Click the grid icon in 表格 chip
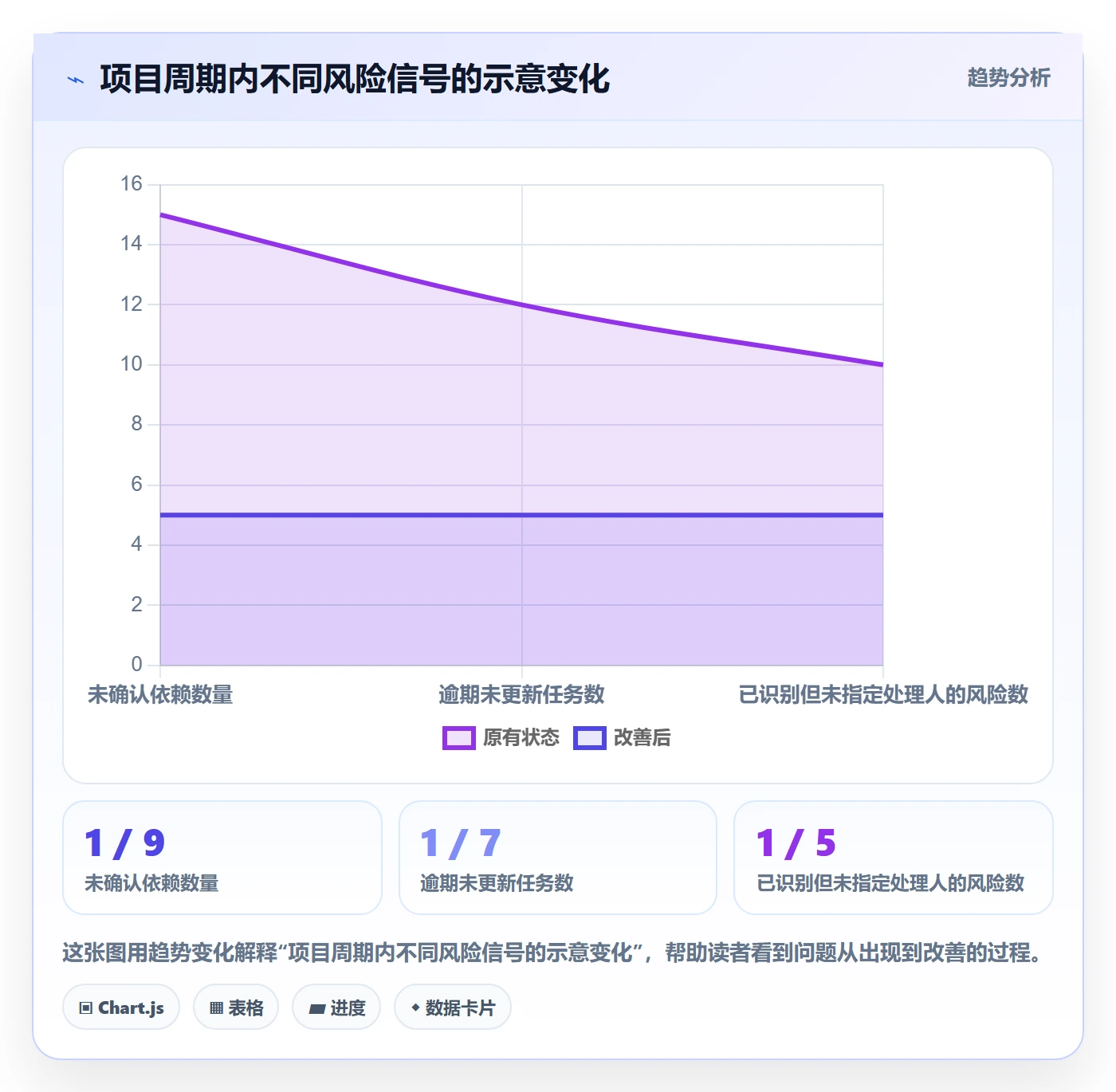The width and height of the screenshot is (1116, 1092). (x=216, y=1008)
